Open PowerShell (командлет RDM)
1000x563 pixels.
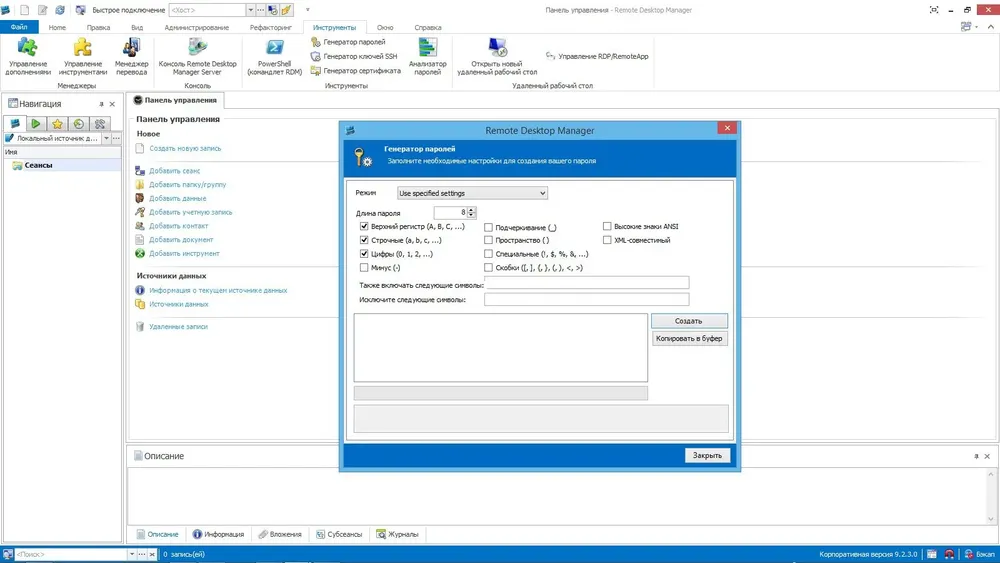[274, 57]
